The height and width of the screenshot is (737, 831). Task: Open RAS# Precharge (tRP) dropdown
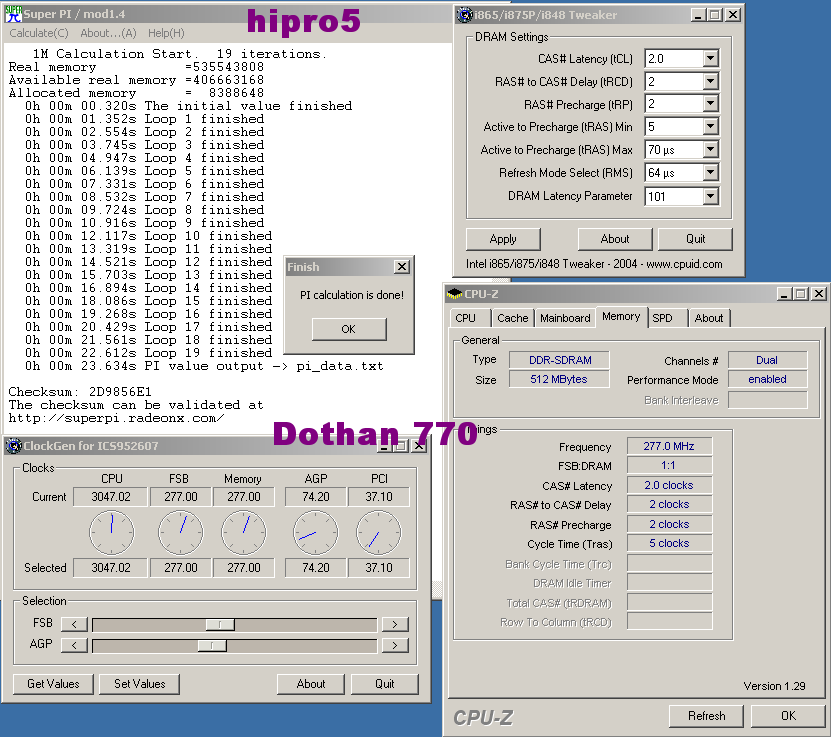(x=710, y=103)
